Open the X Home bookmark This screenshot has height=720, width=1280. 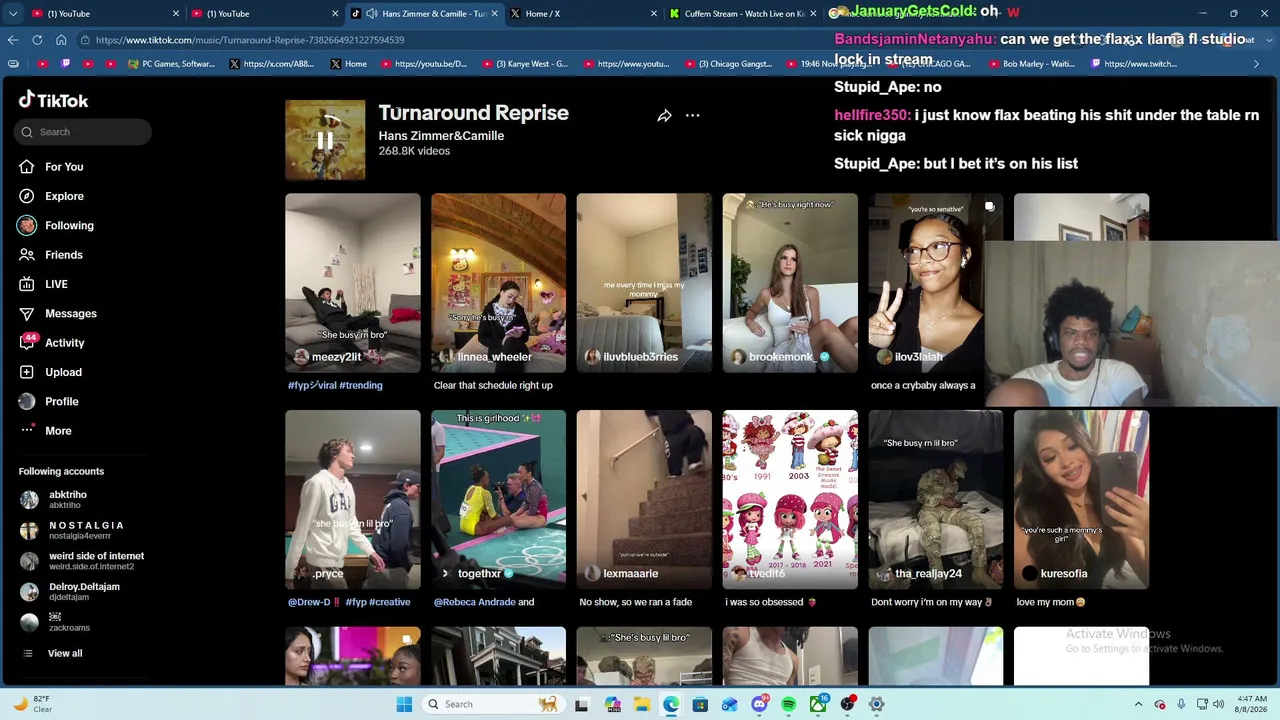tap(348, 64)
